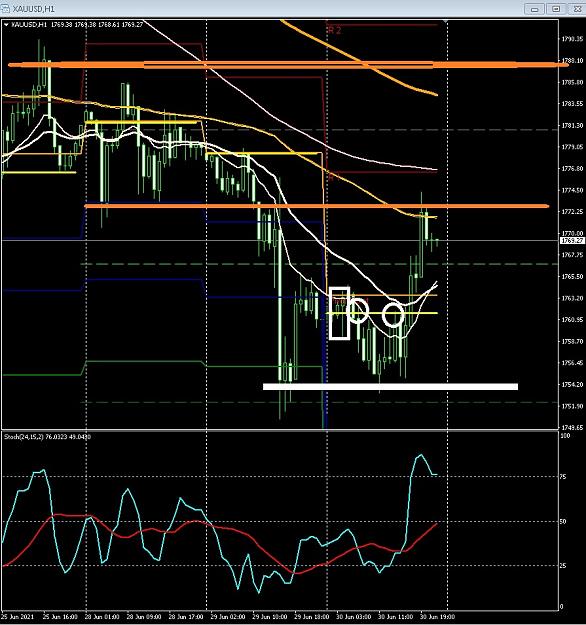Screen dimensions: 586x625
Task: Click the 28 Jun 01:00 time label
Action: (x=101, y=617)
